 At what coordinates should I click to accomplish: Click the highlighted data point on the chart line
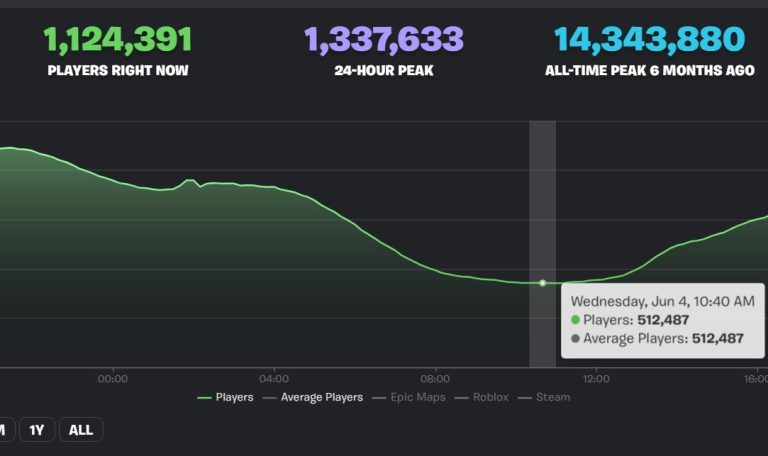[x=542, y=283]
